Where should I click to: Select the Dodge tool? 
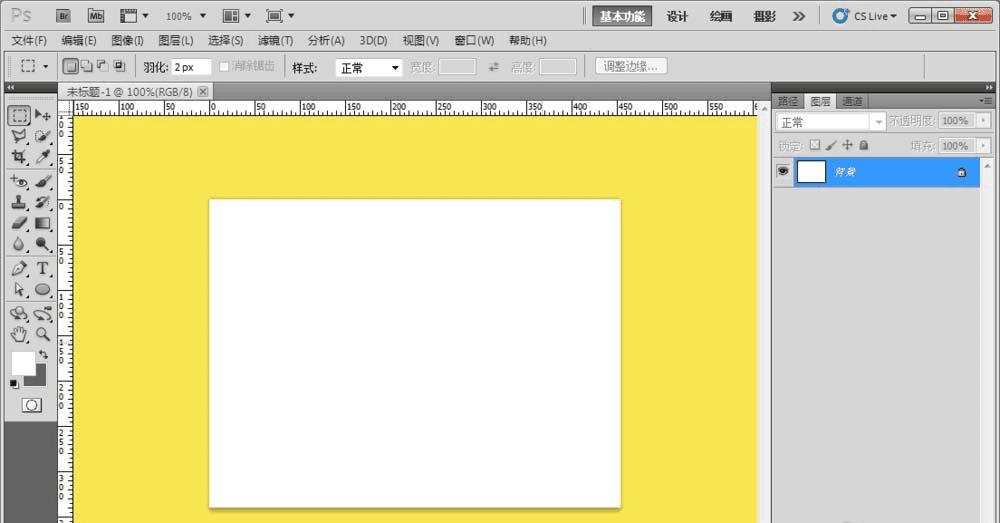43,244
